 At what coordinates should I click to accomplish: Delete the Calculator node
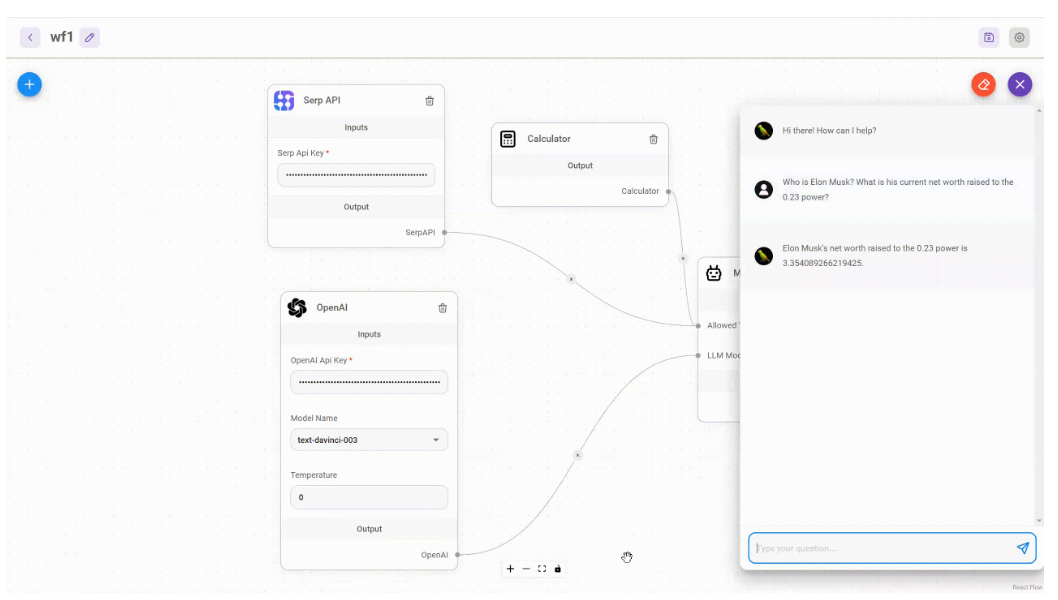654,139
